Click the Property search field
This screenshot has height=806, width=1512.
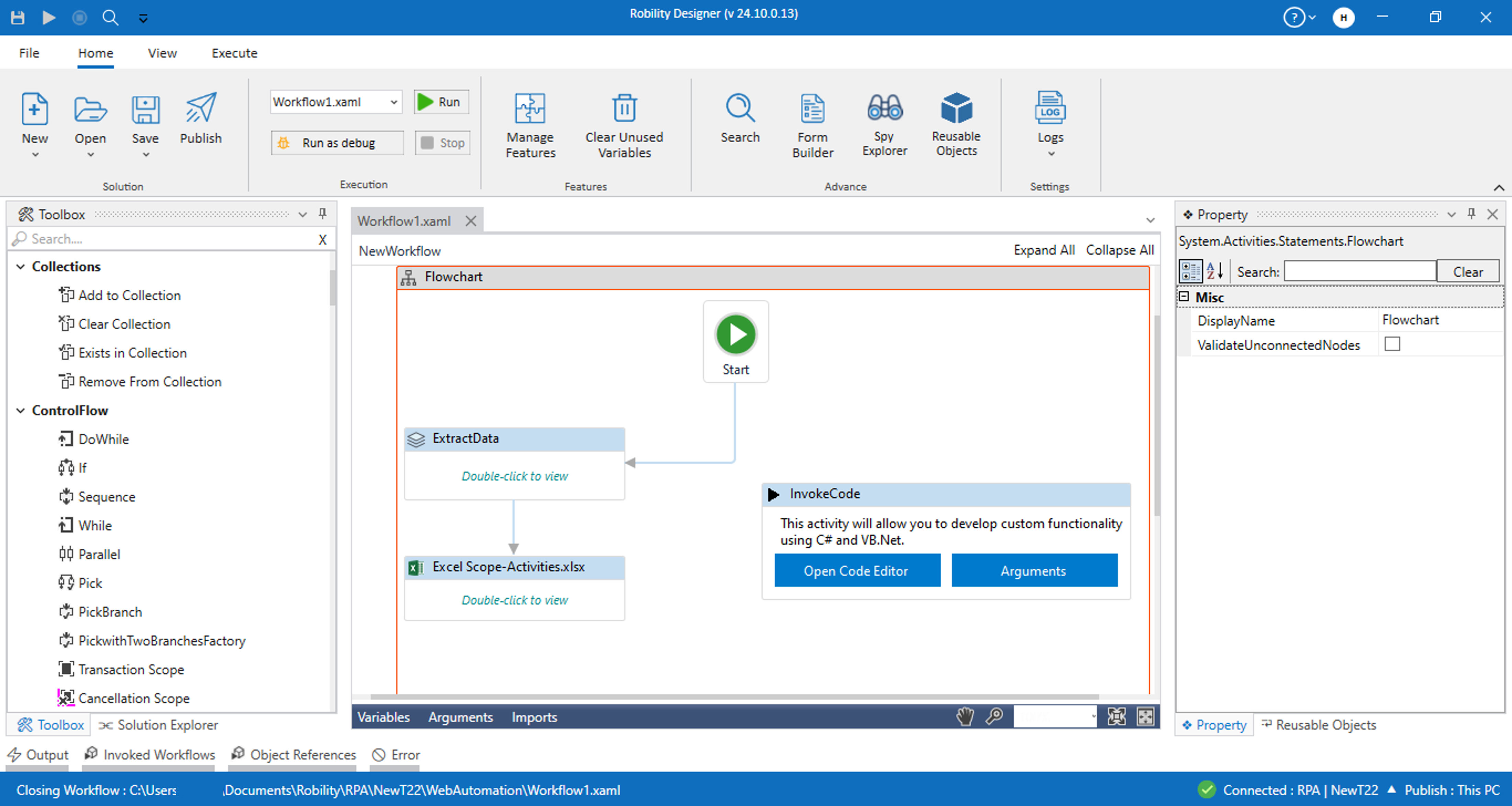1359,271
